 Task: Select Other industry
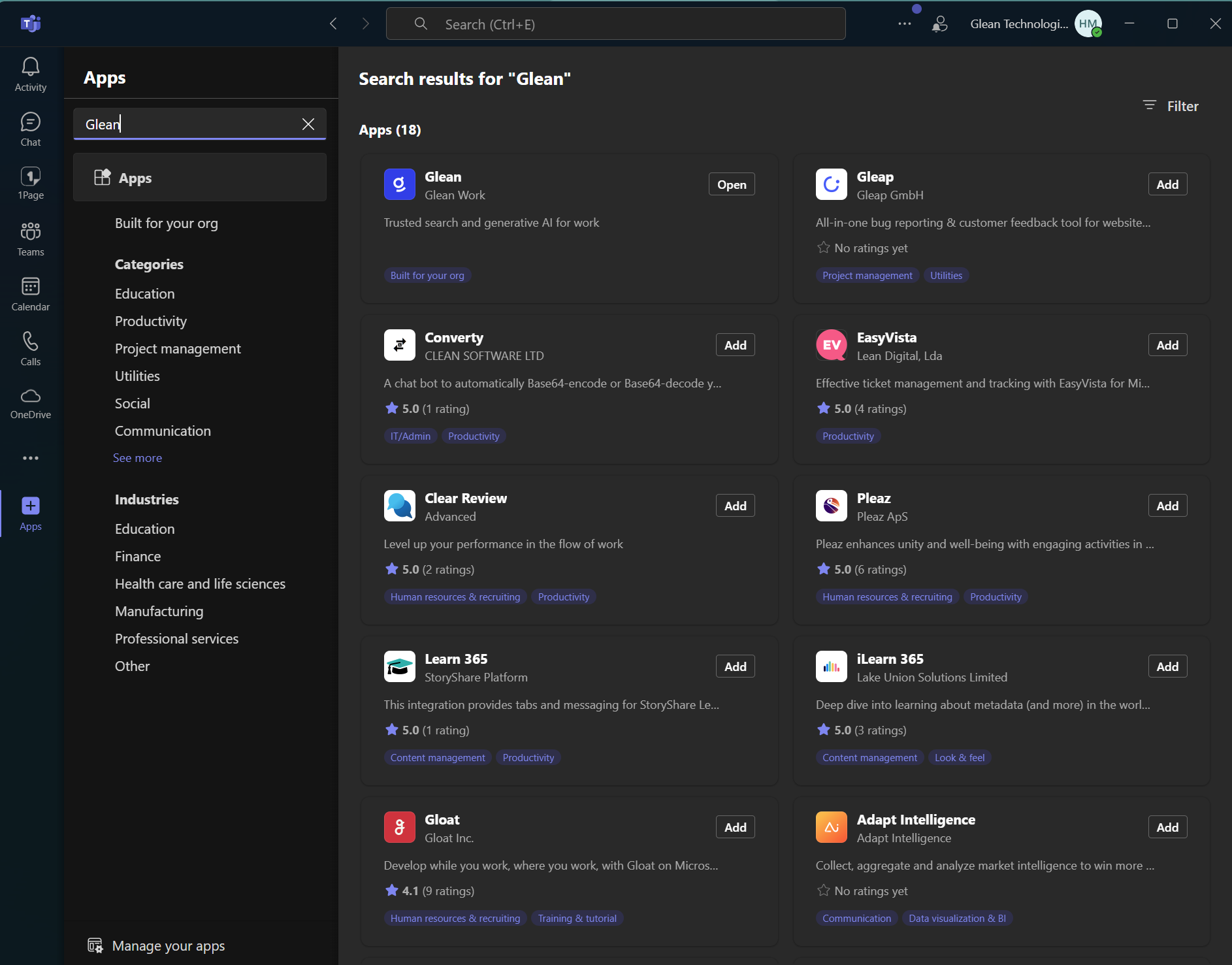[x=133, y=666]
